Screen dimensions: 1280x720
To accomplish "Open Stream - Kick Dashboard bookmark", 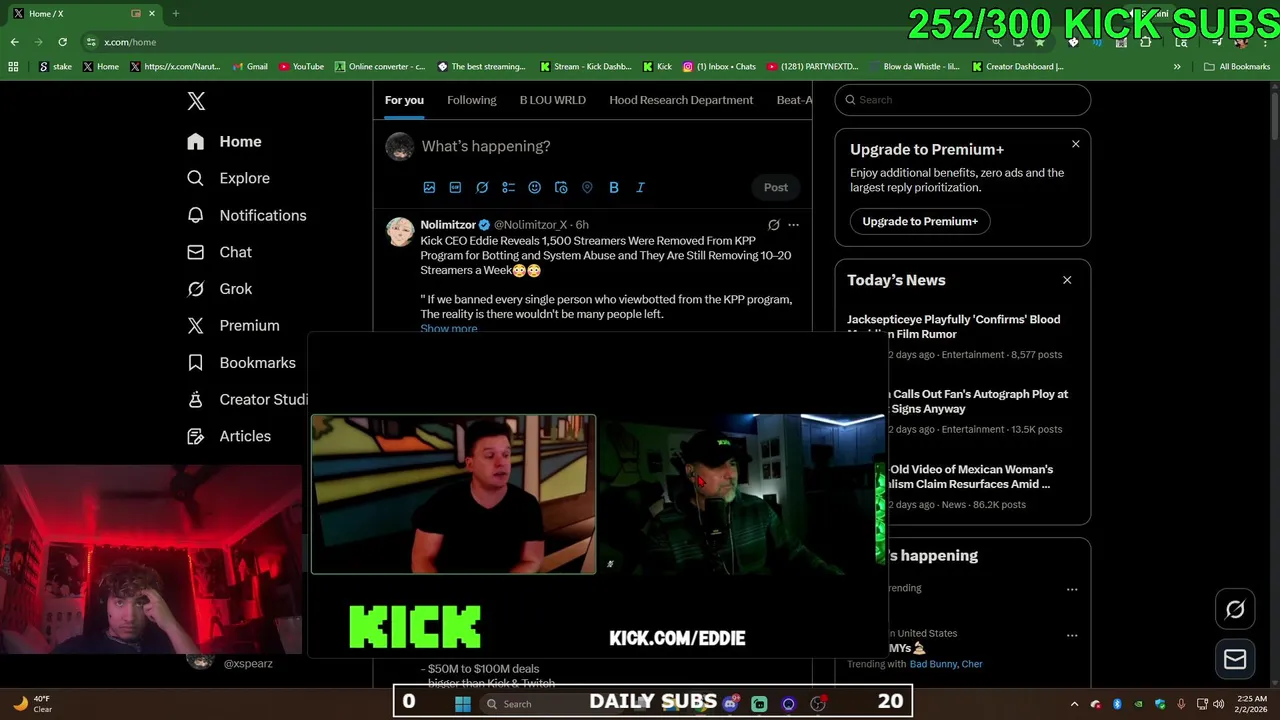I will [585, 67].
